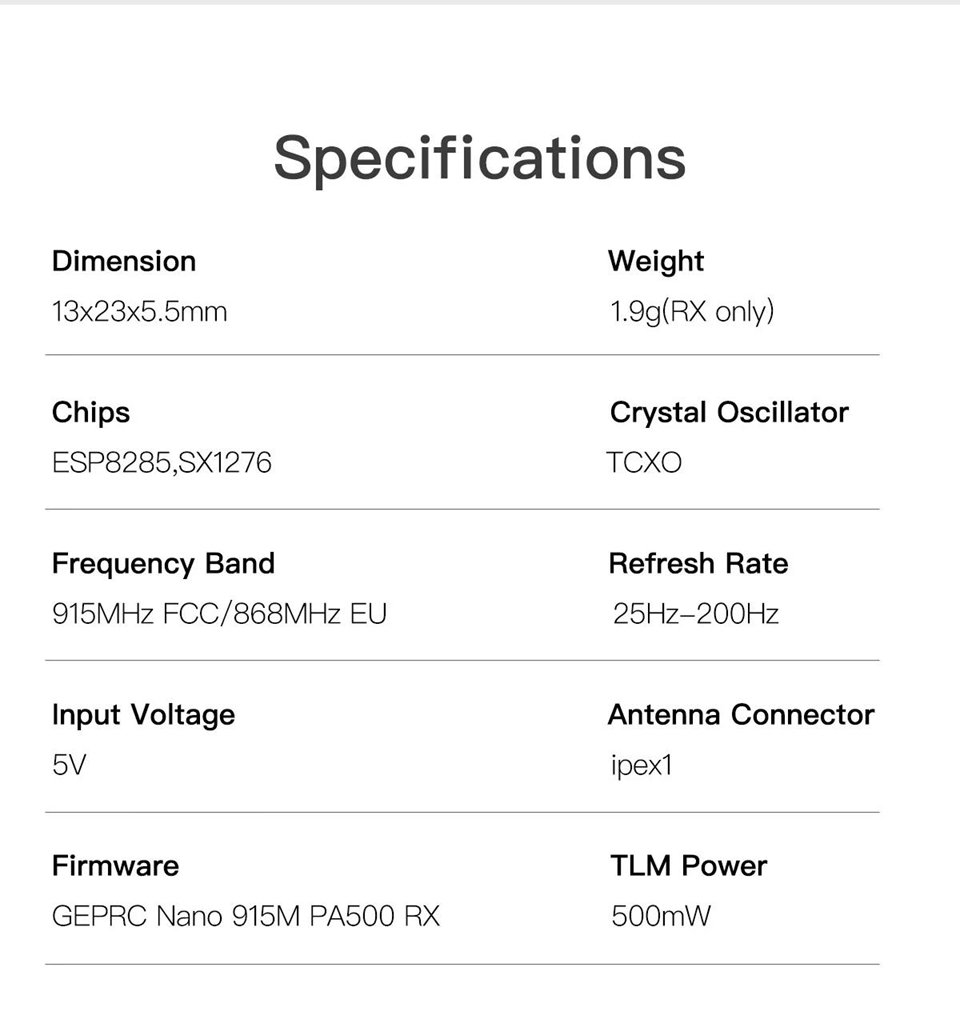Click the 1.9g(RX only) weight value

pos(692,312)
